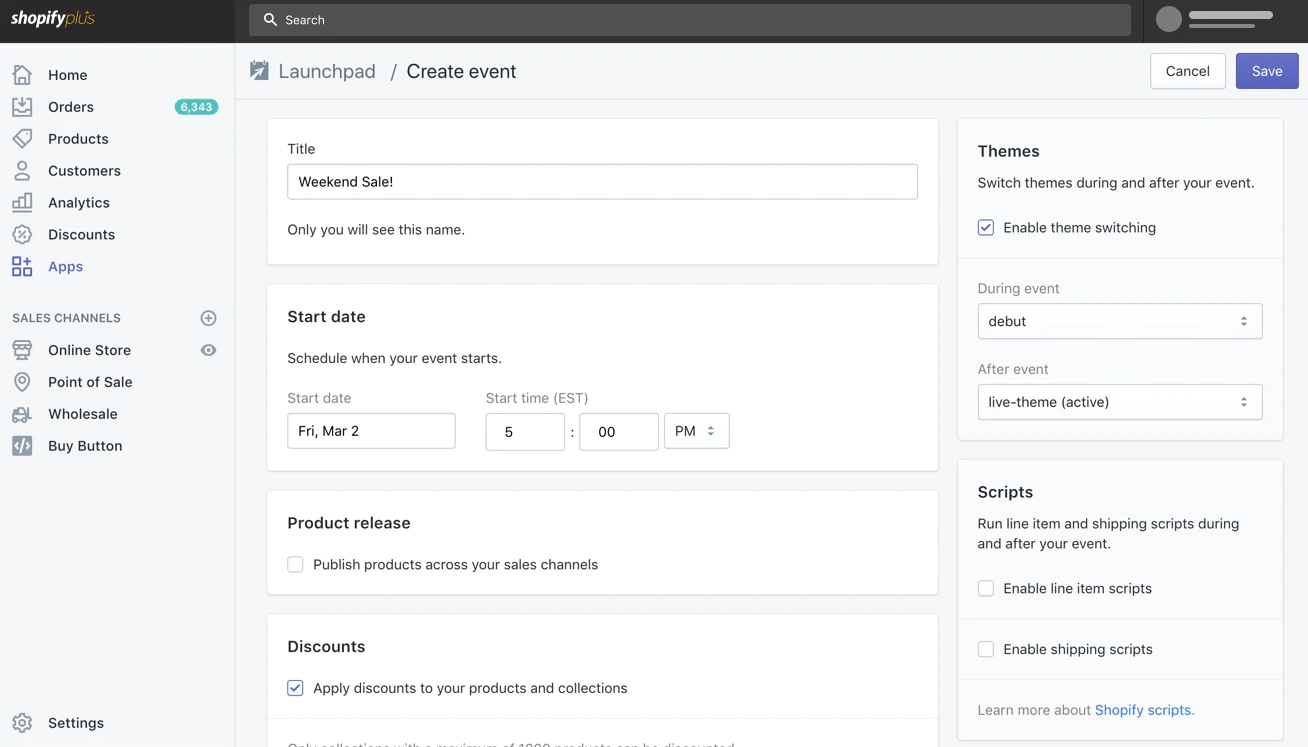Open Products using its tag icon

(x=23, y=138)
